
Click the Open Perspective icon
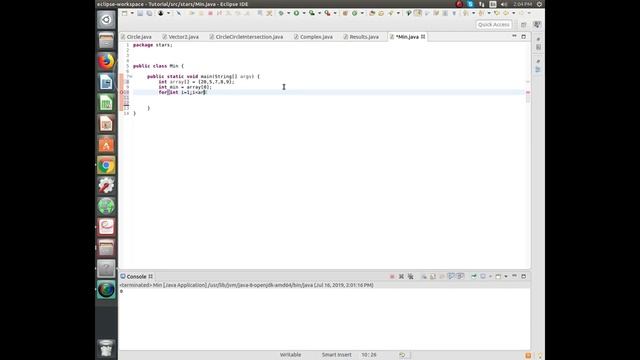click(524, 24)
